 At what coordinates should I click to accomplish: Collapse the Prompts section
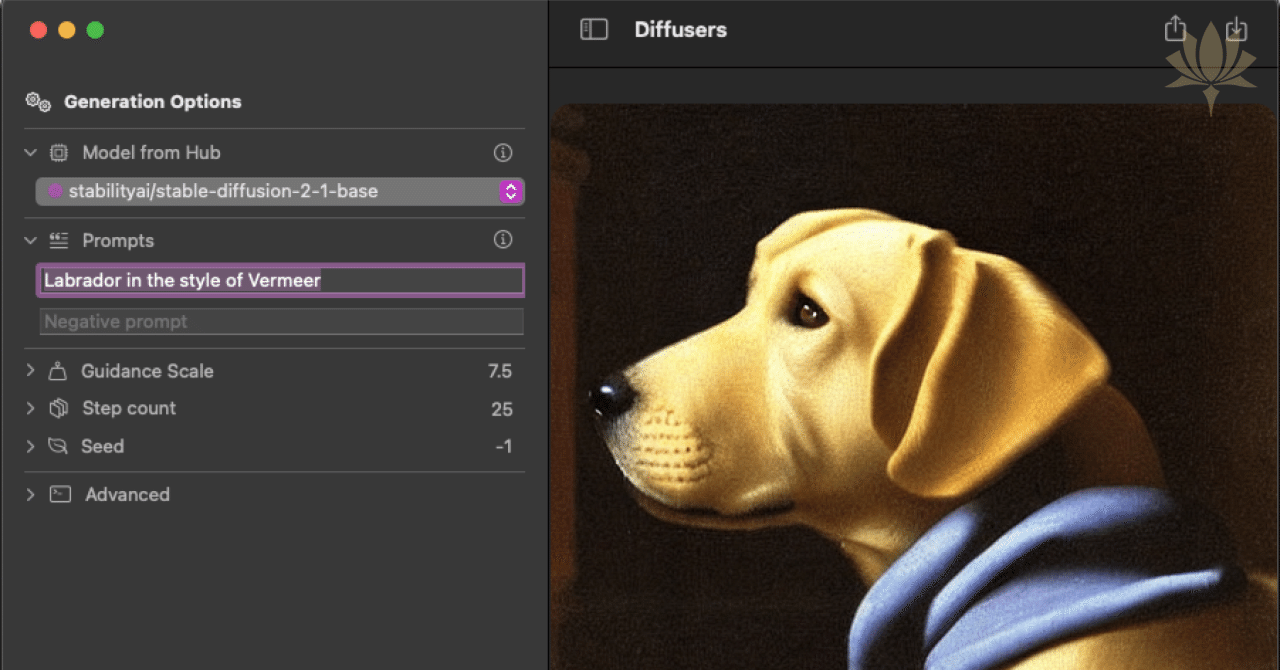pos(29,240)
